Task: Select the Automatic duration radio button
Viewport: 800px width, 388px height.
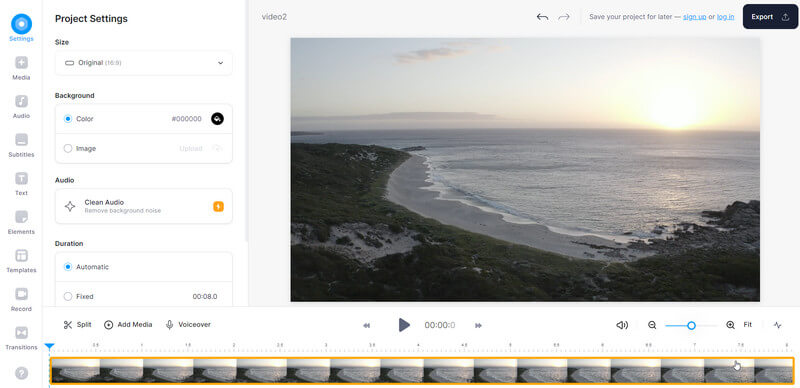Action: click(x=68, y=267)
